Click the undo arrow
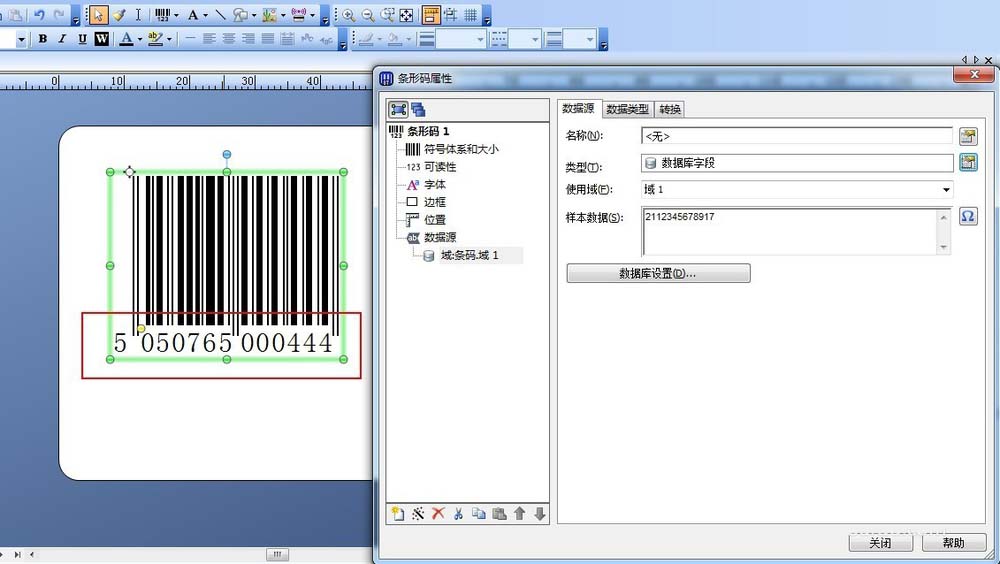The image size is (1000, 564). (x=40, y=15)
